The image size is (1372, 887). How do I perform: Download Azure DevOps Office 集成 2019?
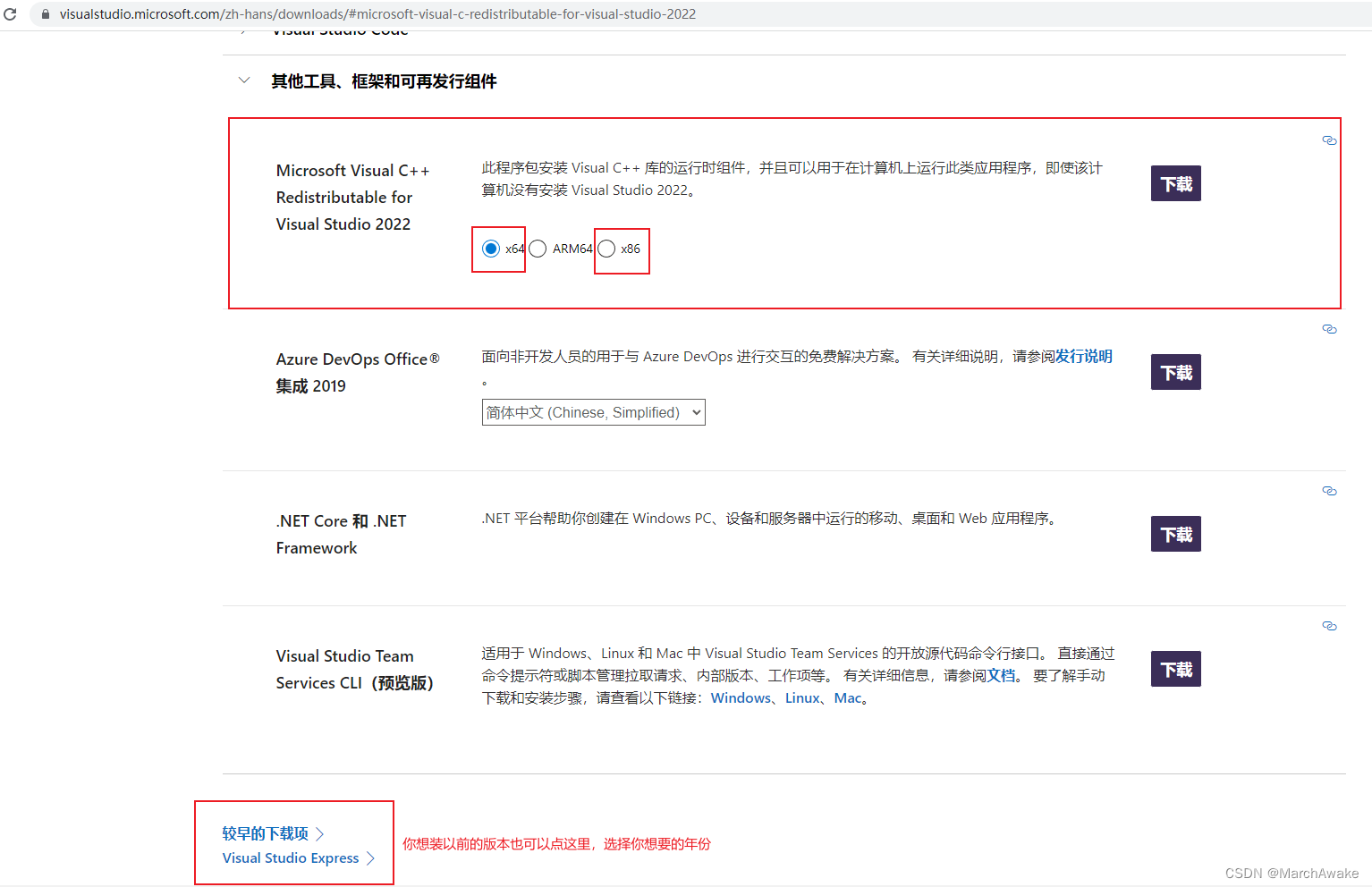coord(1175,372)
